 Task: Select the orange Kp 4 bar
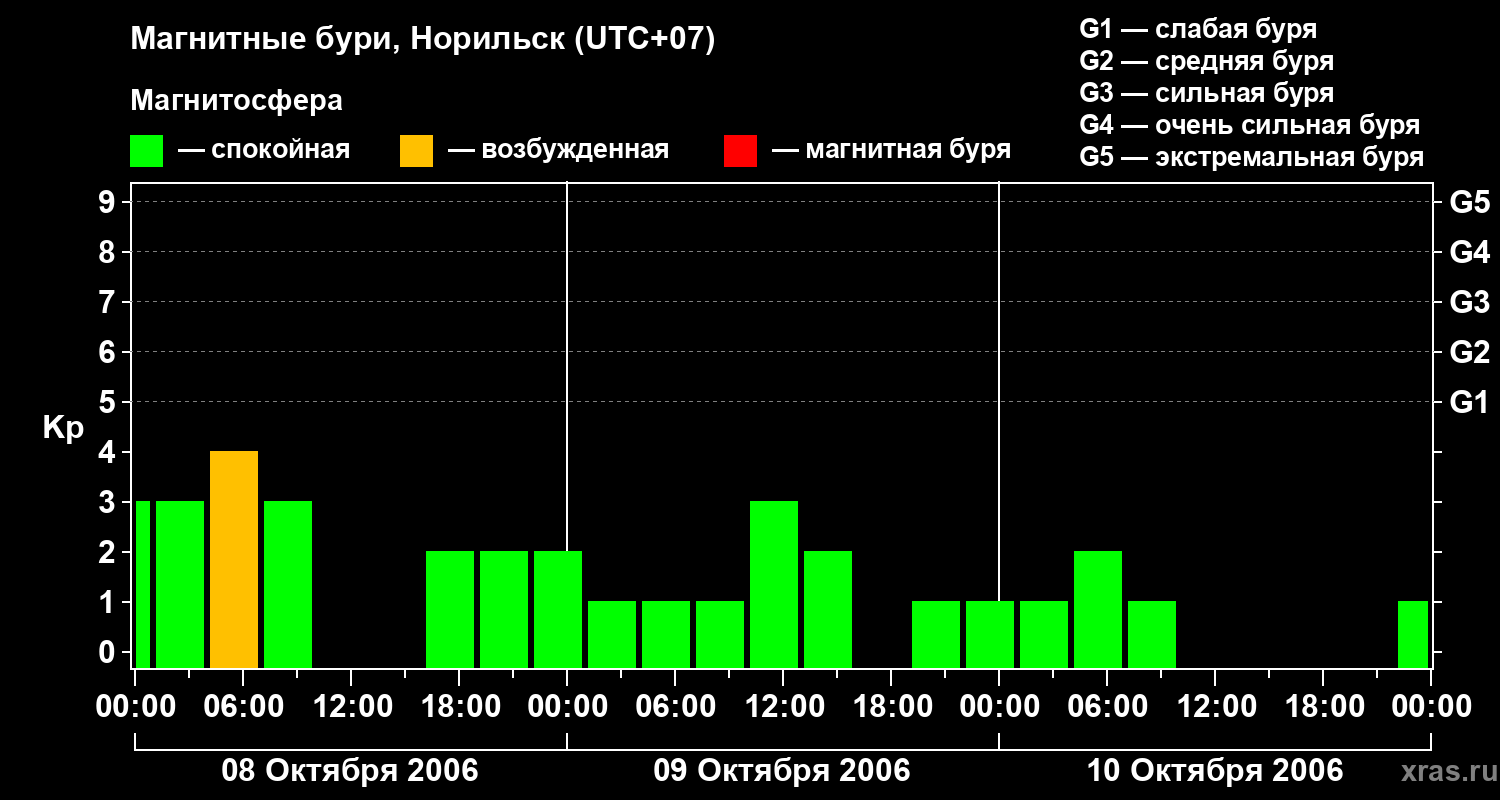coord(234,559)
